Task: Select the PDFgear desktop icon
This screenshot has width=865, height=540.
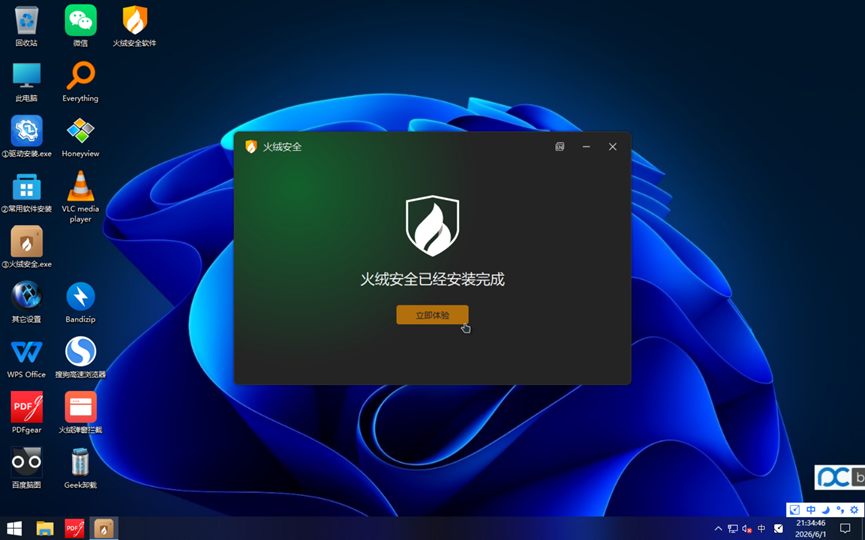Action: (26, 413)
